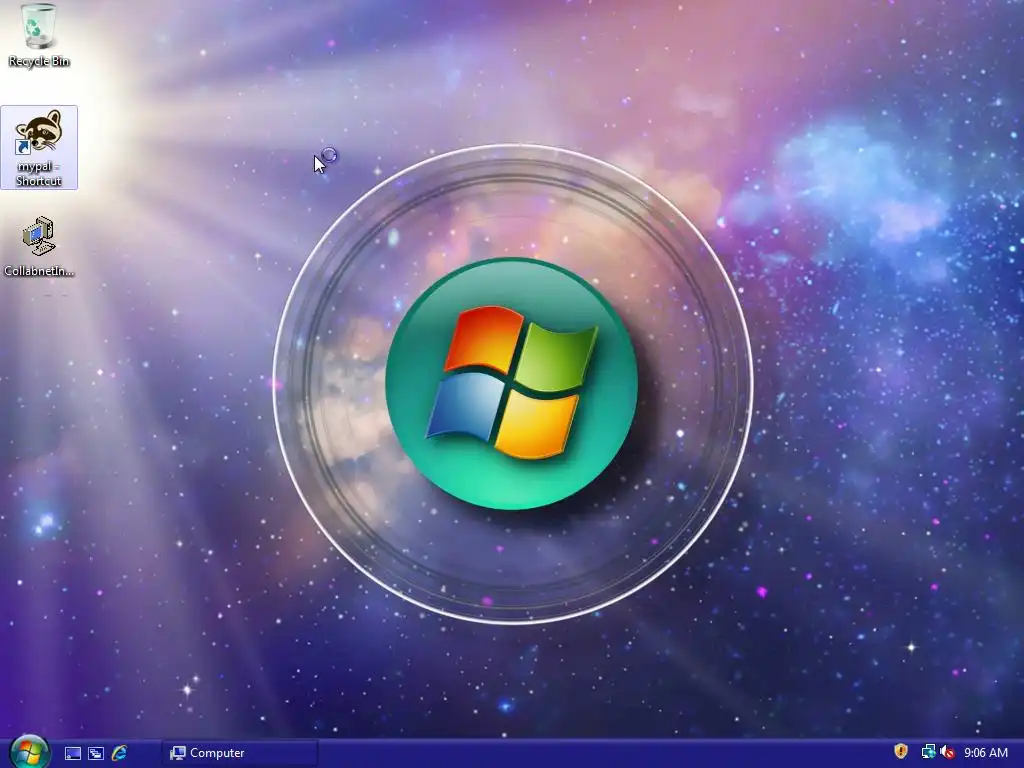Select the mypal - Shortcut desktop icon
This screenshot has width=1024, height=768.
[39, 148]
